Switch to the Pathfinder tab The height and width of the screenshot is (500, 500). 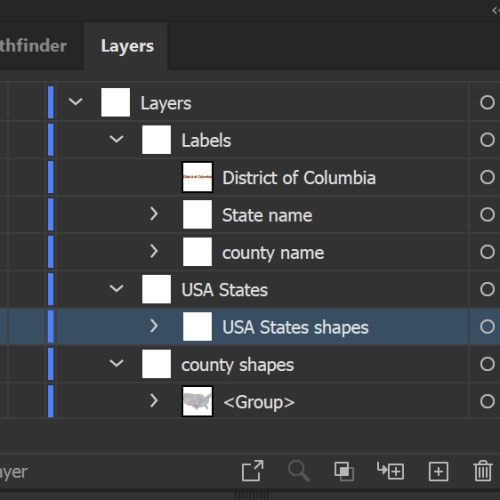33,46
